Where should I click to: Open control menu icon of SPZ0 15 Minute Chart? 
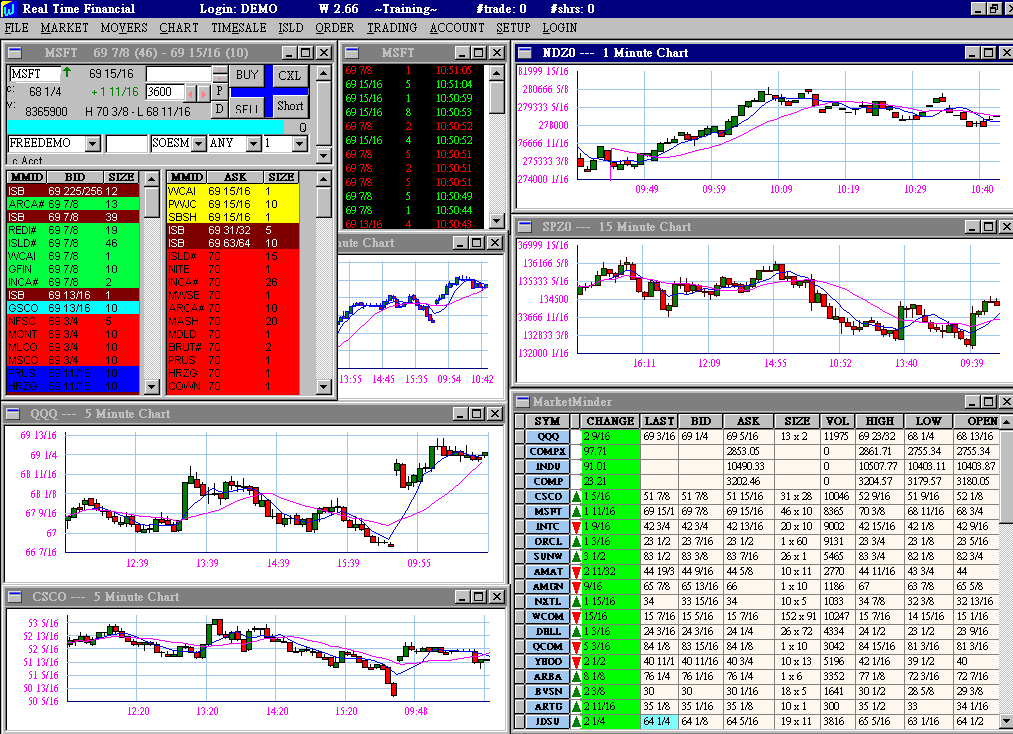point(525,226)
